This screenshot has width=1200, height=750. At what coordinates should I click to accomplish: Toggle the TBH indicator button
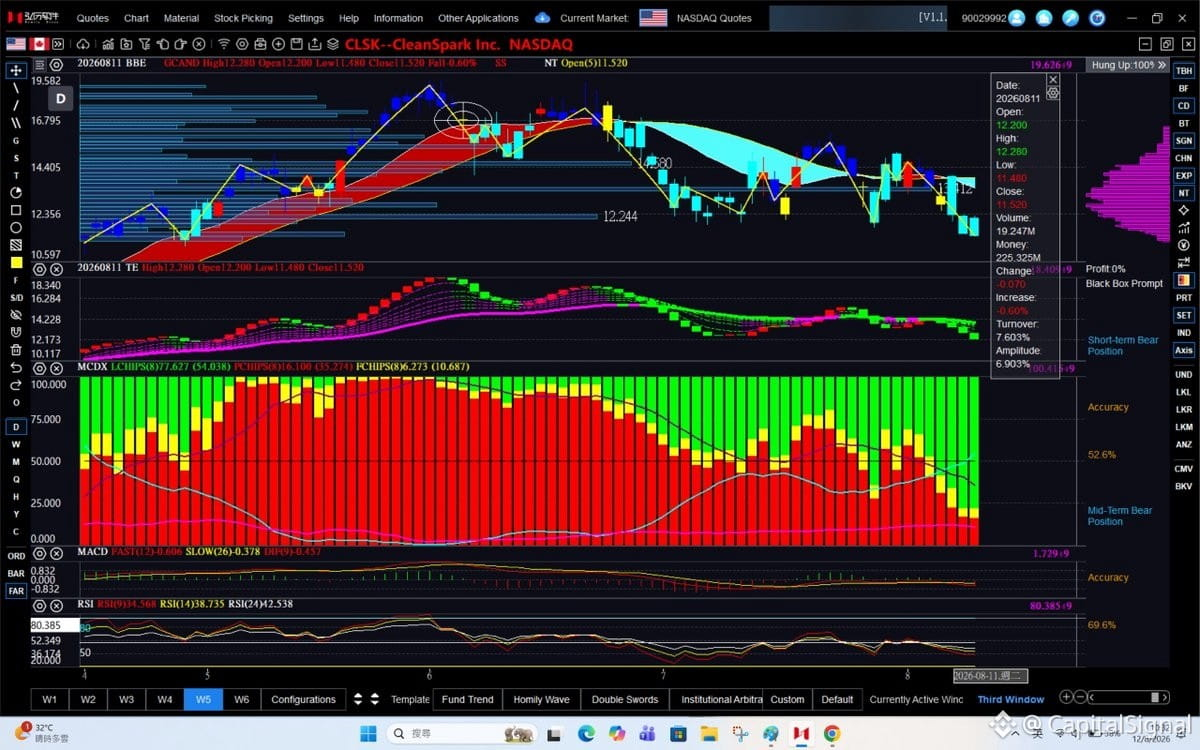tap(1183, 71)
